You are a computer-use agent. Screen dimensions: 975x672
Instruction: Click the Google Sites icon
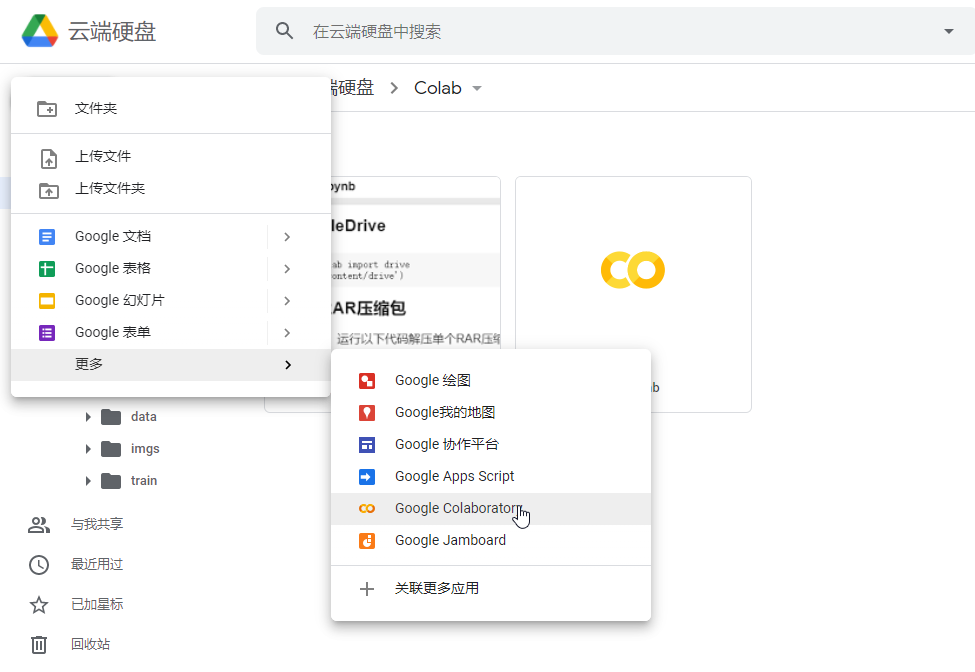(x=367, y=445)
